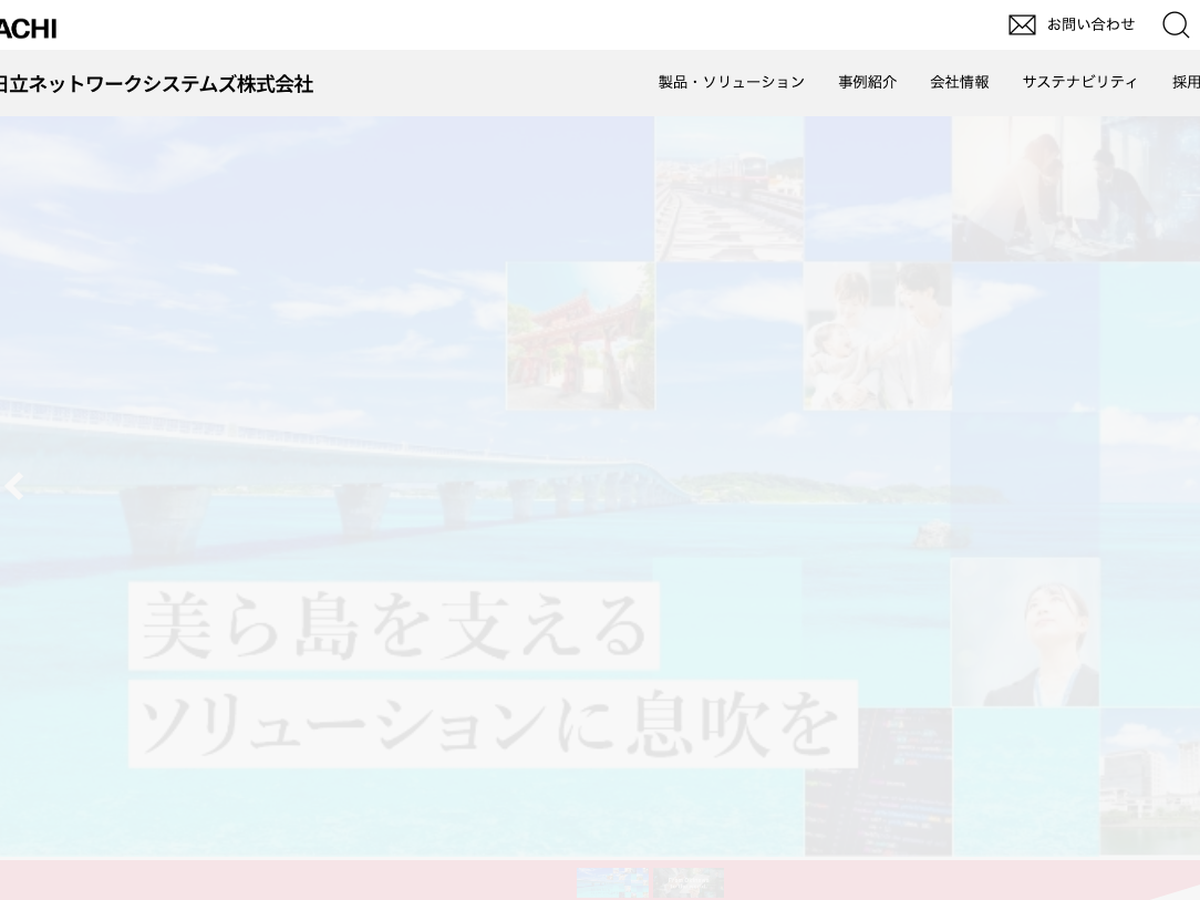The image size is (1200, 900).
Task: Click the railway track image tile
Action: point(729,189)
